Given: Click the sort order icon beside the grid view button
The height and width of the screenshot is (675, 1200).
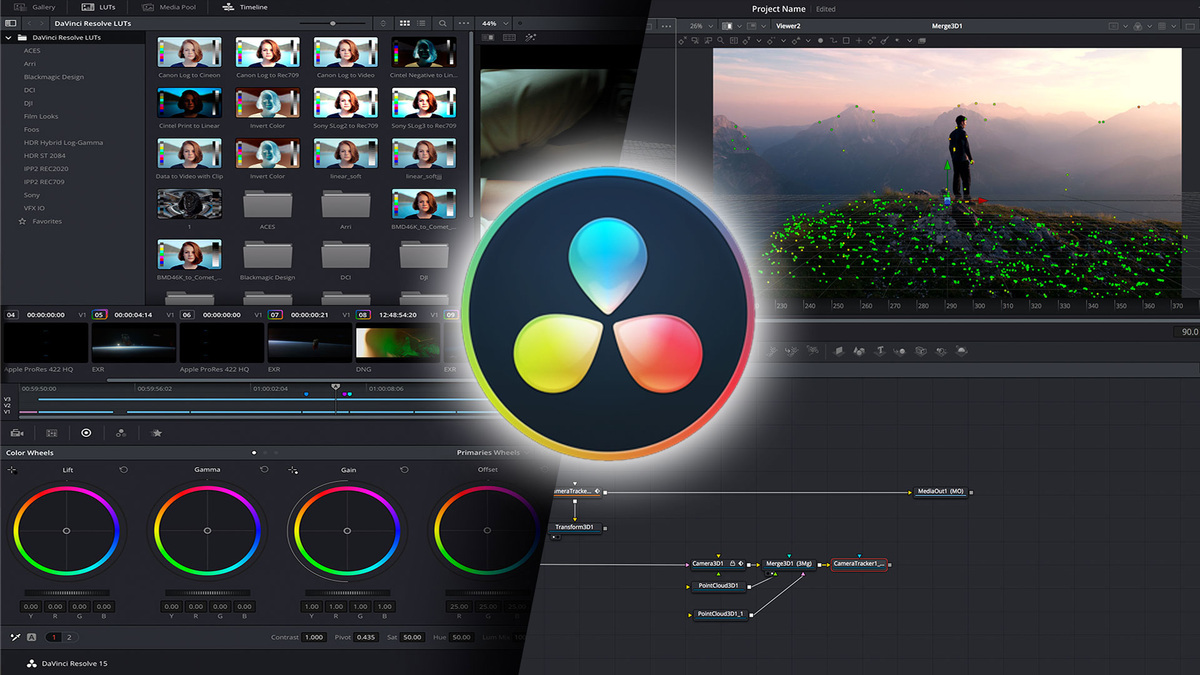Looking at the screenshot, I should coord(382,22).
